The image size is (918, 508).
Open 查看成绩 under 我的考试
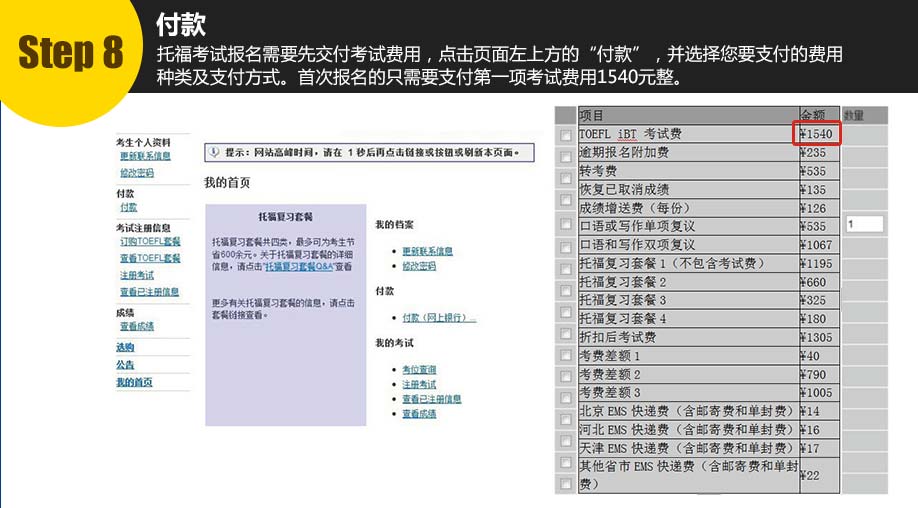coord(419,413)
